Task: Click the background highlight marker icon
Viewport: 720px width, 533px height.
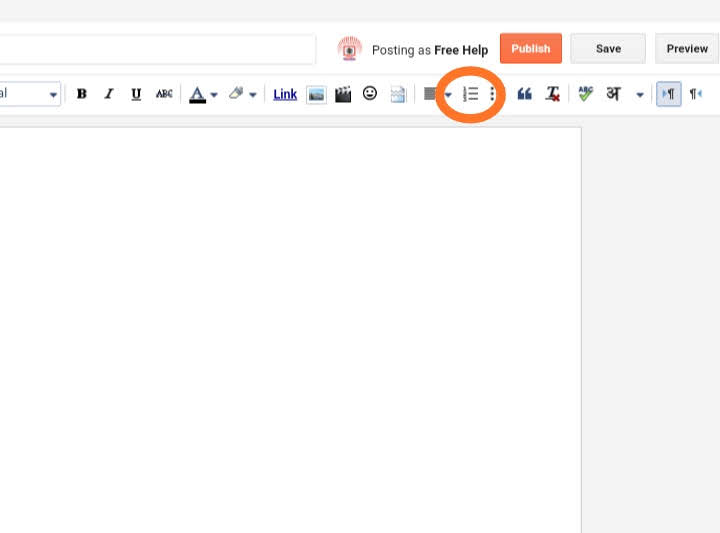Action: [236, 93]
